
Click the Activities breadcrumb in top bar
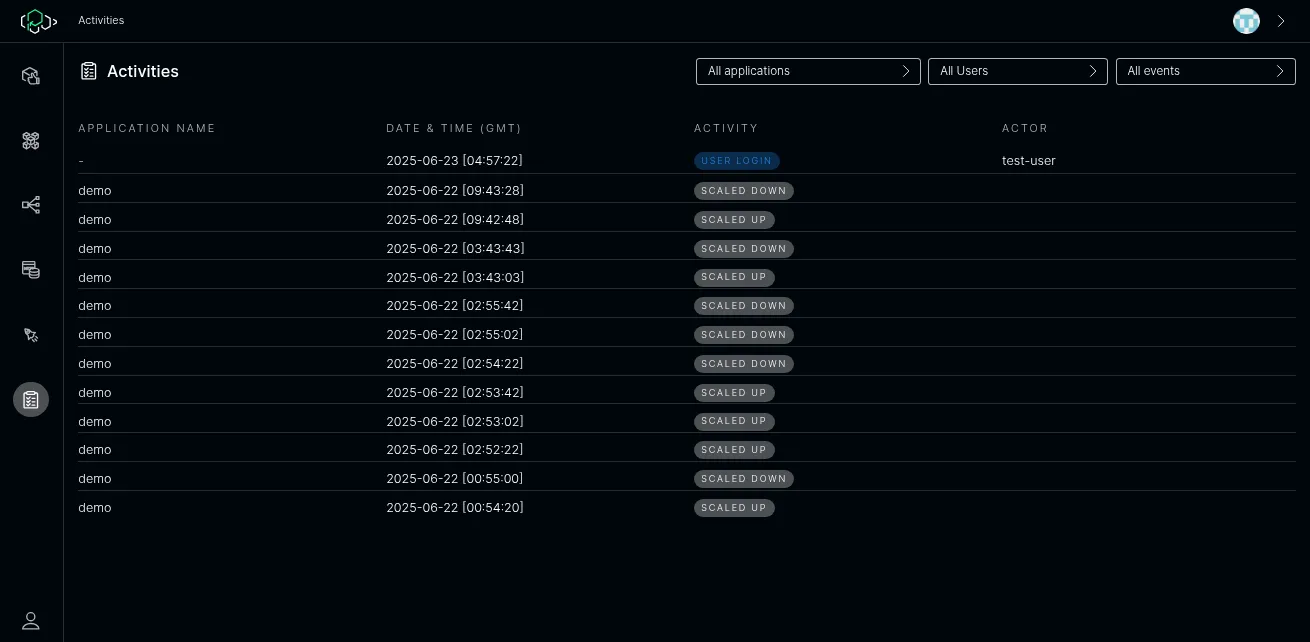point(101,20)
